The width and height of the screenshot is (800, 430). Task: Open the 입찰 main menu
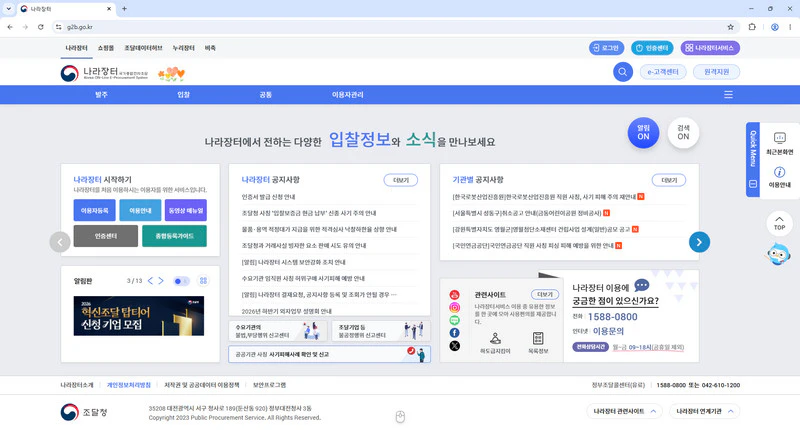pos(183,95)
